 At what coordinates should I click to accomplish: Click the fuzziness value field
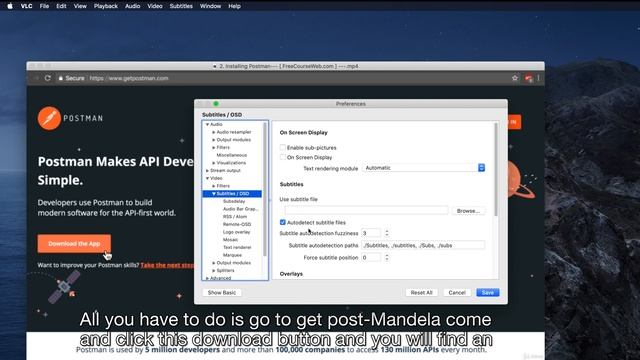[371, 233]
